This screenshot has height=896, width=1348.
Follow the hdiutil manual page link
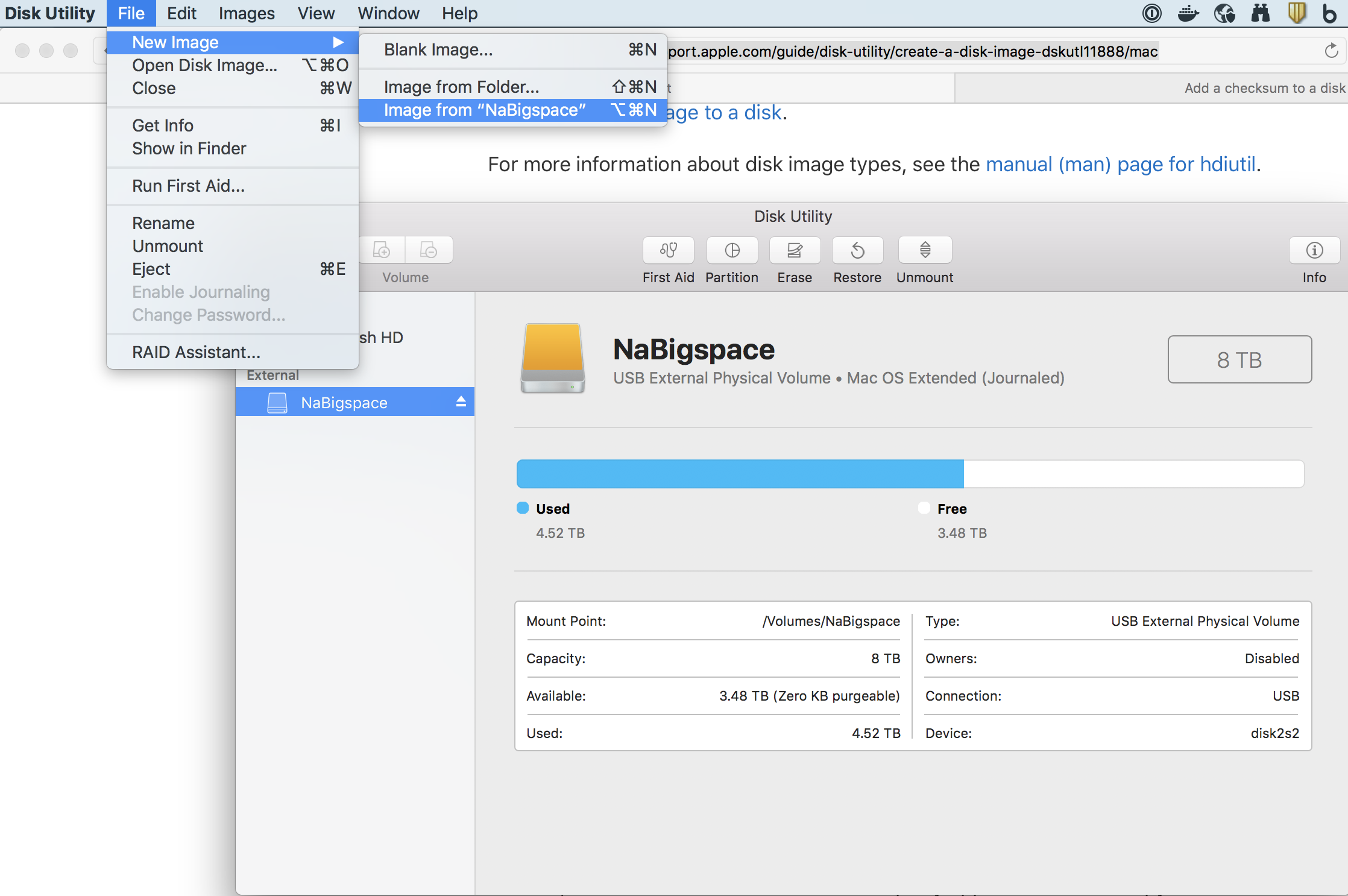pos(1121,164)
